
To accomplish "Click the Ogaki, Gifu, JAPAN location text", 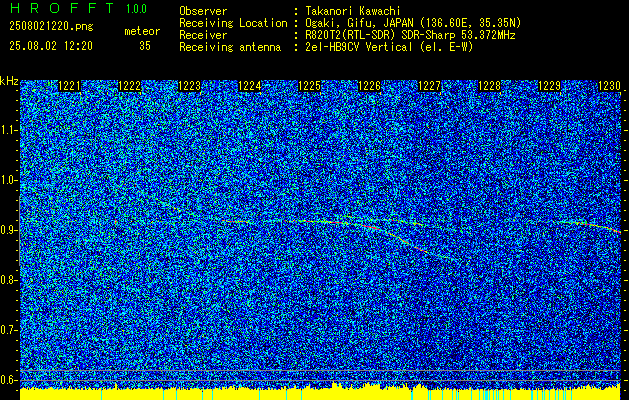I will point(413,23).
